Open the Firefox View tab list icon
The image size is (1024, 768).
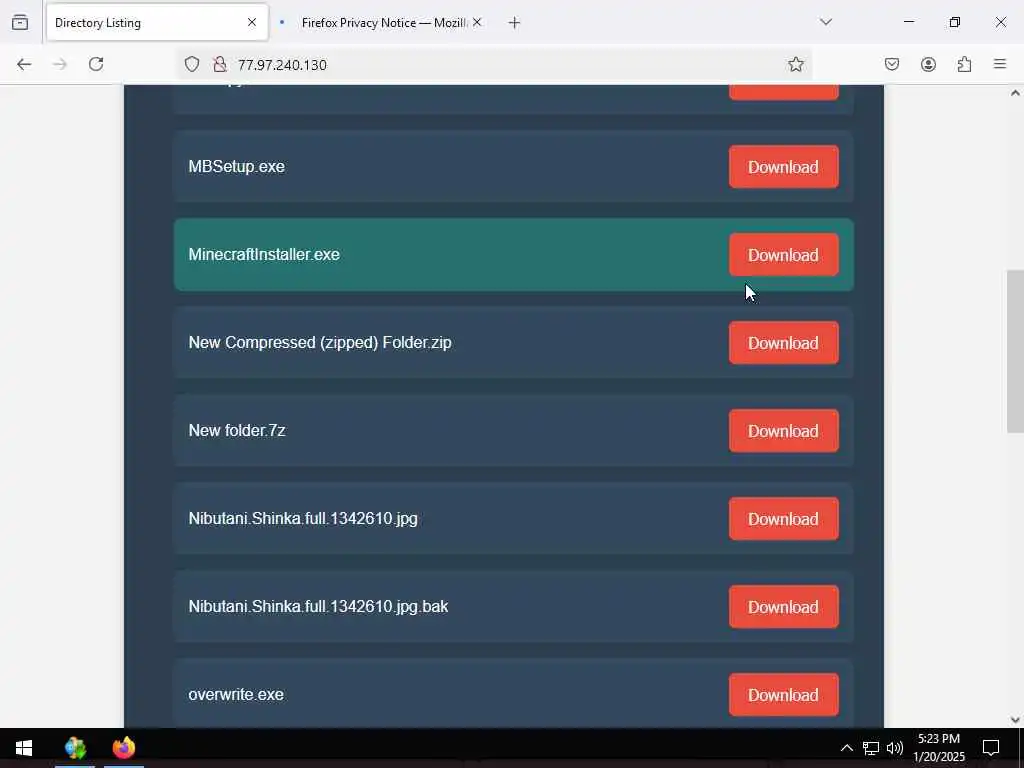click(x=20, y=23)
